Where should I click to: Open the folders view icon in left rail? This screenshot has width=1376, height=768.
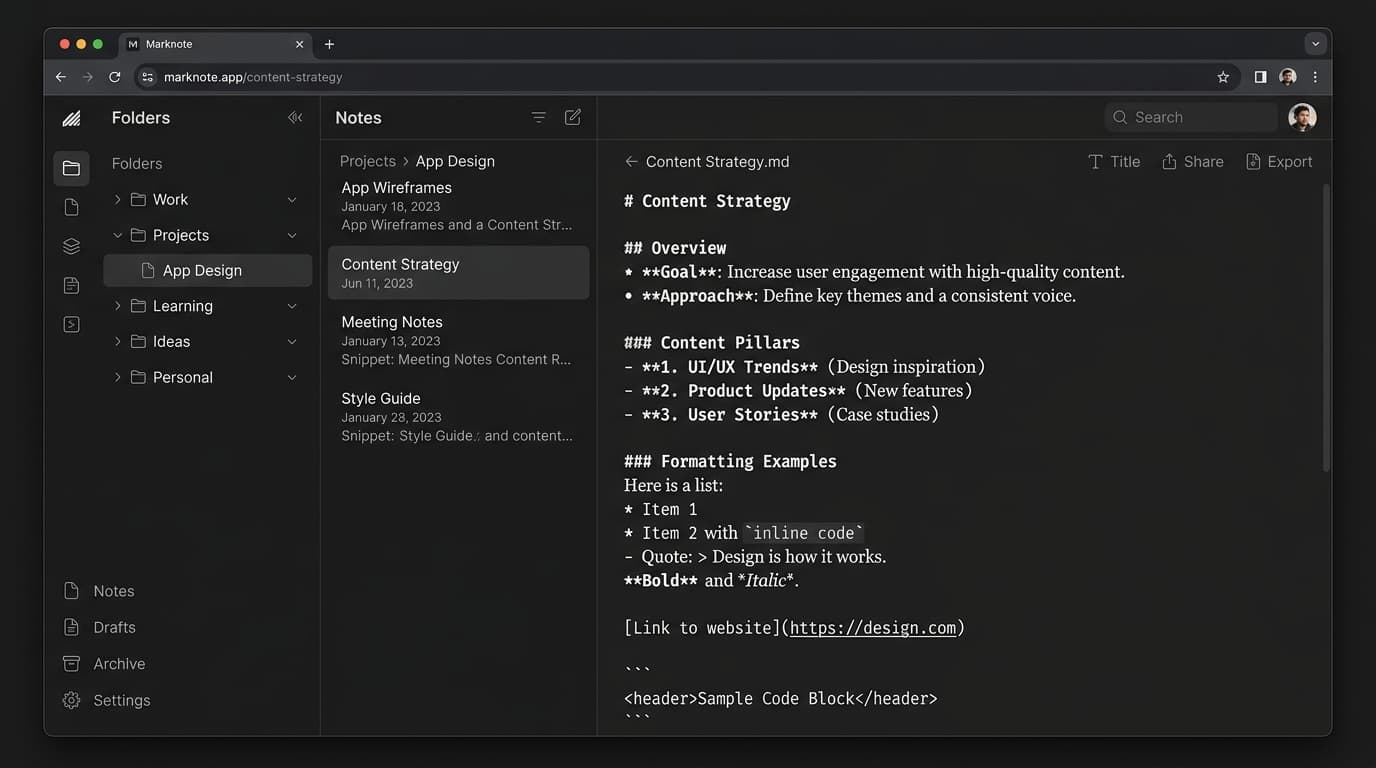point(71,169)
